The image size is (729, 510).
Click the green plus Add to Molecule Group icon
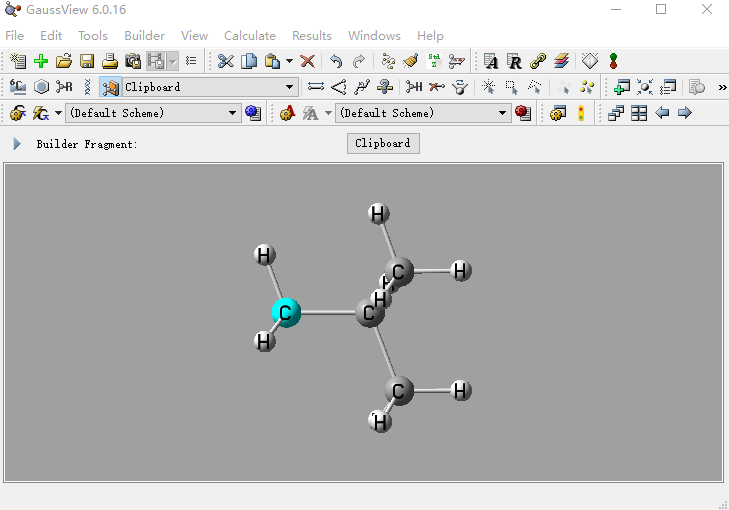pos(41,61)
